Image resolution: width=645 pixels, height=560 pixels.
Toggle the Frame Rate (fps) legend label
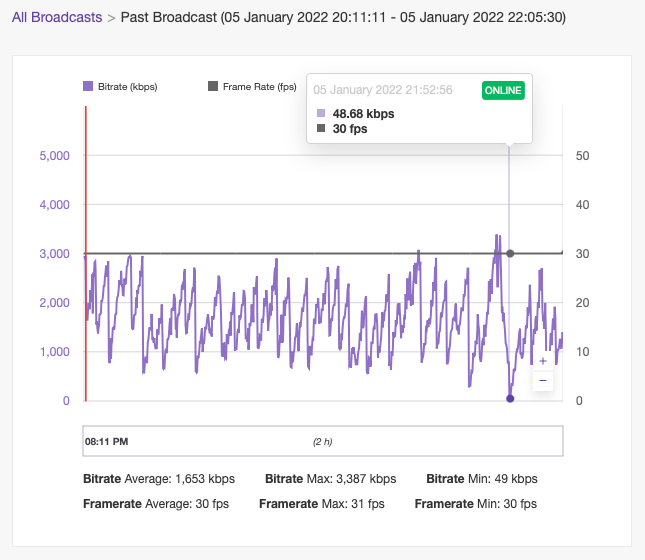tap(259, 87)
